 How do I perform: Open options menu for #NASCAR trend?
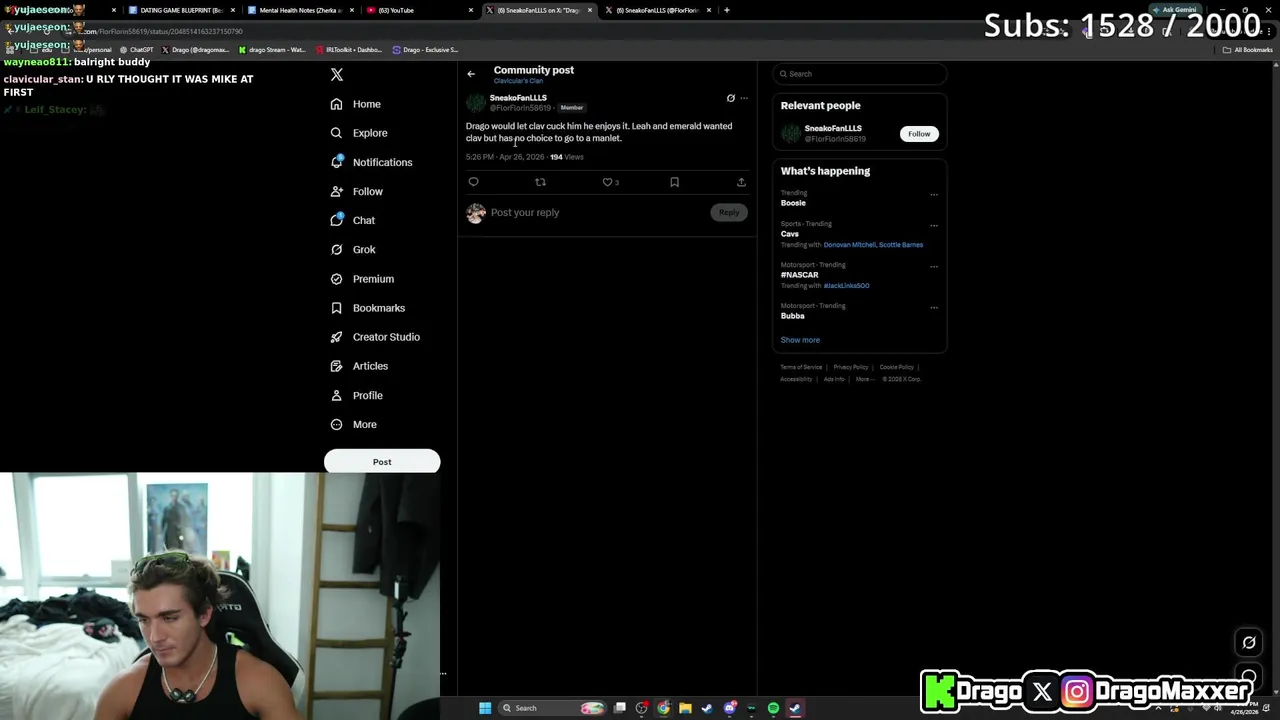click(934, 266)
